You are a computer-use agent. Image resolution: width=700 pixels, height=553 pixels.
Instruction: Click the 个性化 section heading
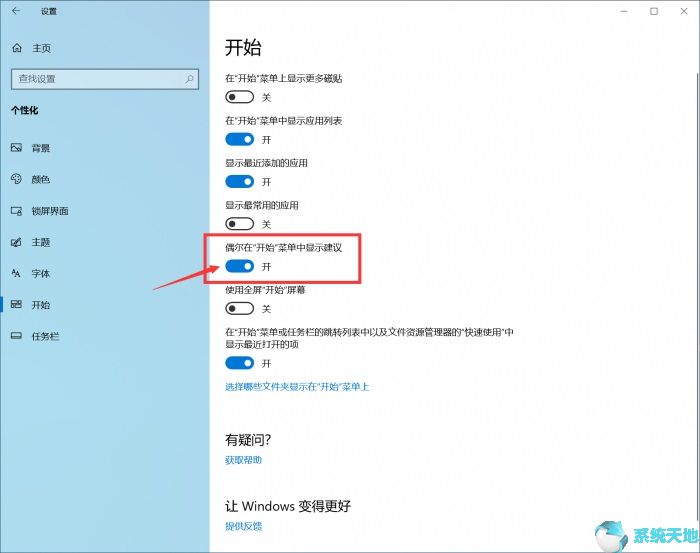click(25, 110)
